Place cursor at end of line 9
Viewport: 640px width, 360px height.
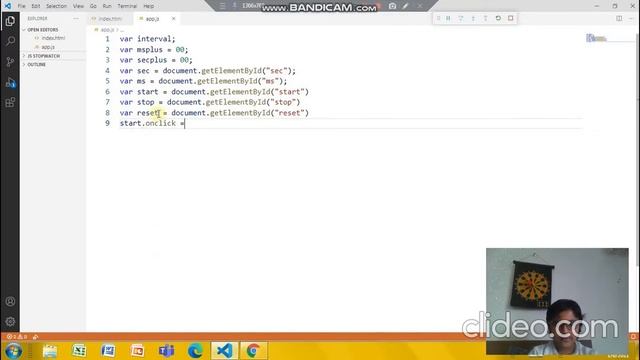[x=185, y=123]
